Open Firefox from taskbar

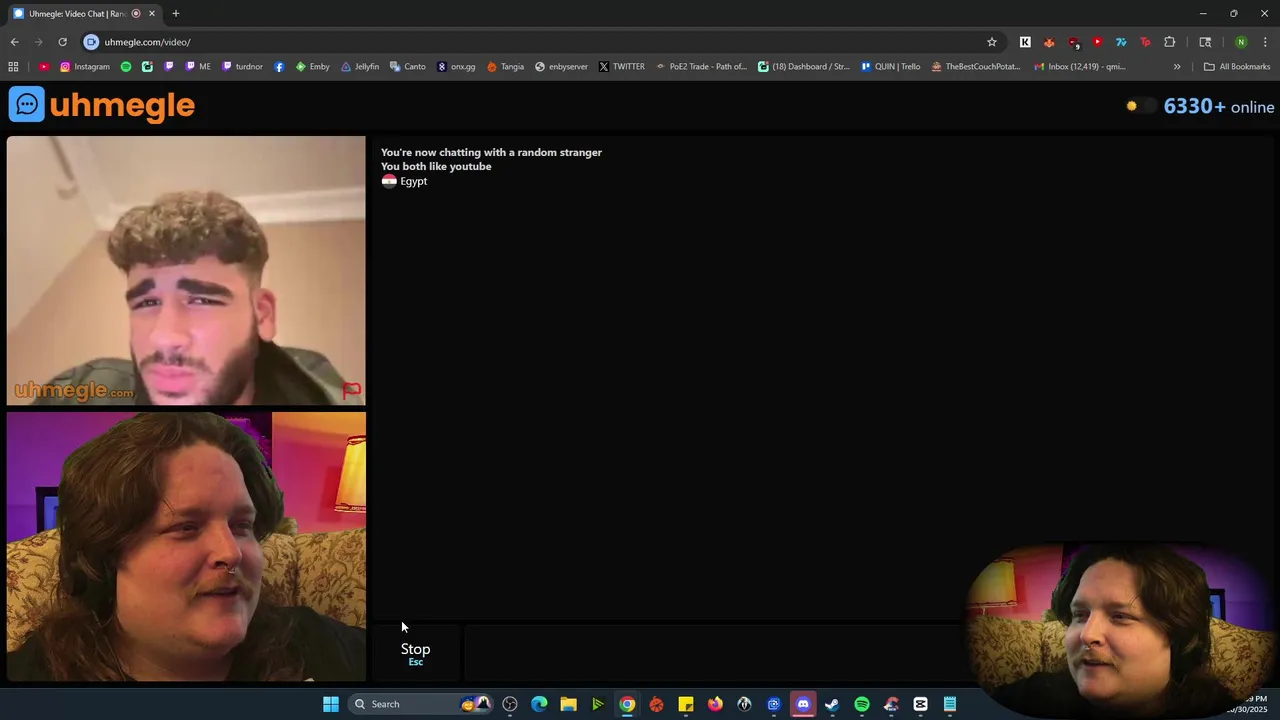715,704
